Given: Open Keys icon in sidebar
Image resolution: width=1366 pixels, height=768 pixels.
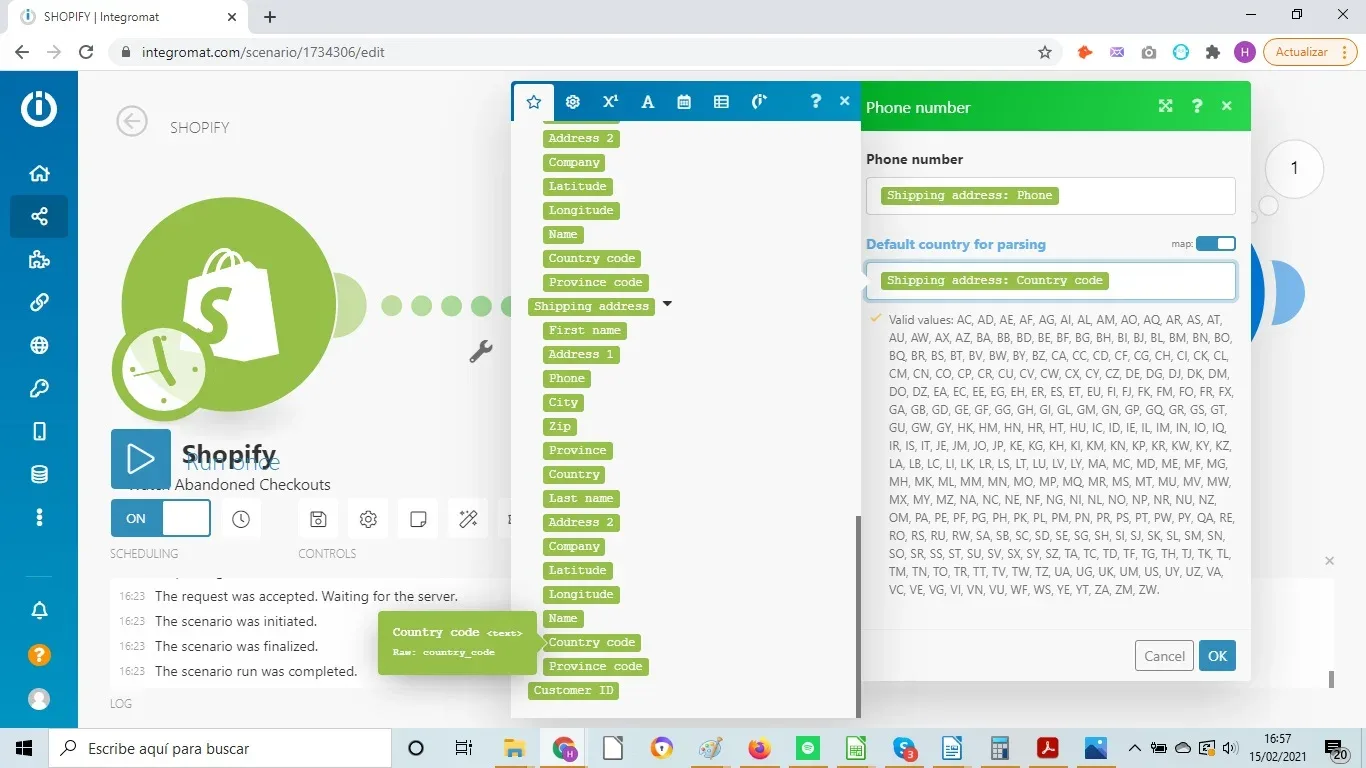Looking at the screenshot, I should click(39, 388).
